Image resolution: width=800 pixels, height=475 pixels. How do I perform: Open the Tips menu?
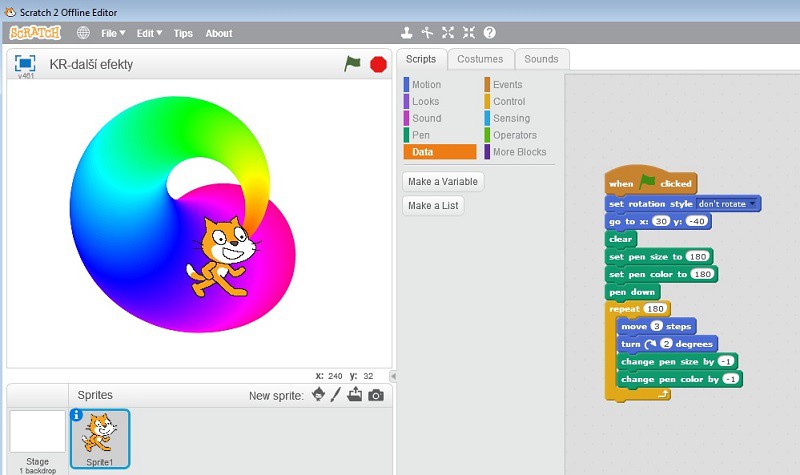pyautogui.click(x=183, y=33)
